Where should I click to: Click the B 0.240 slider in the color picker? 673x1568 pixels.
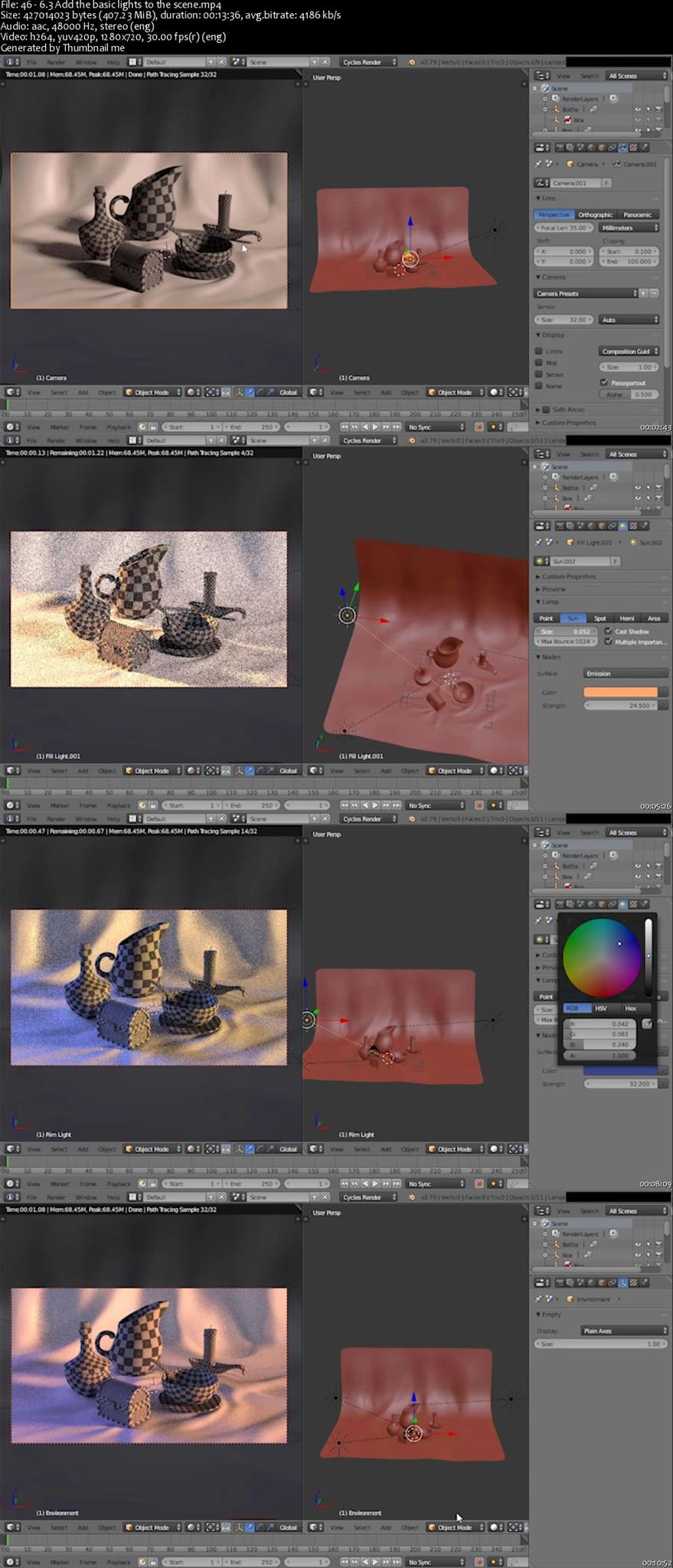coord(599,1044)
